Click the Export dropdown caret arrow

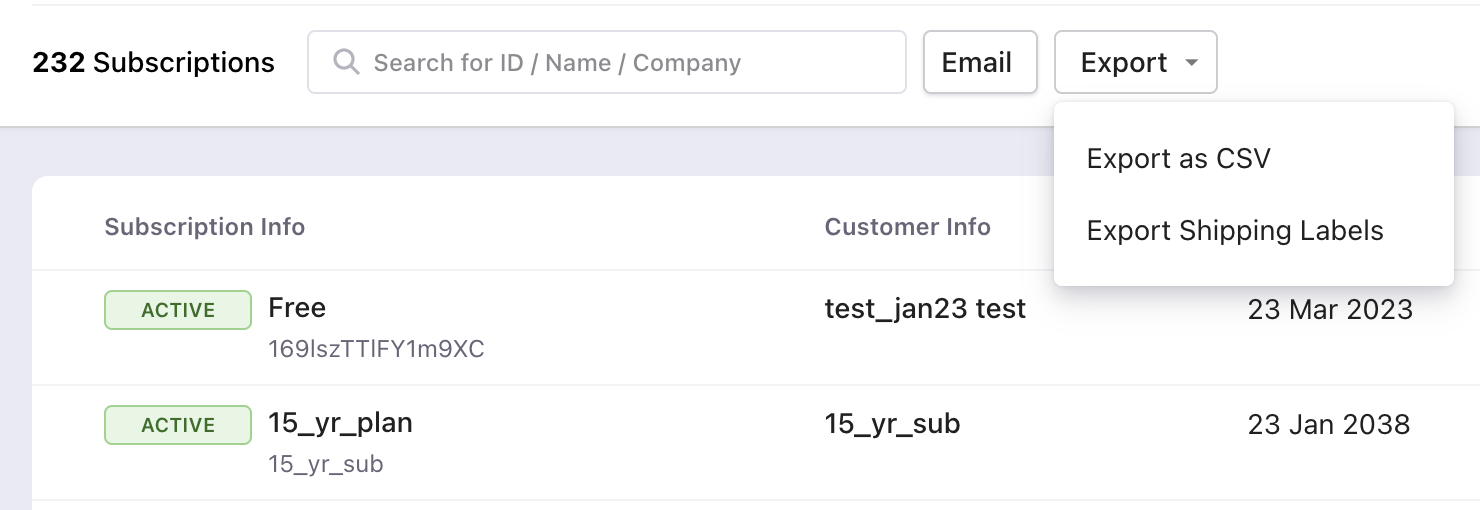[x=1191, y=63]
